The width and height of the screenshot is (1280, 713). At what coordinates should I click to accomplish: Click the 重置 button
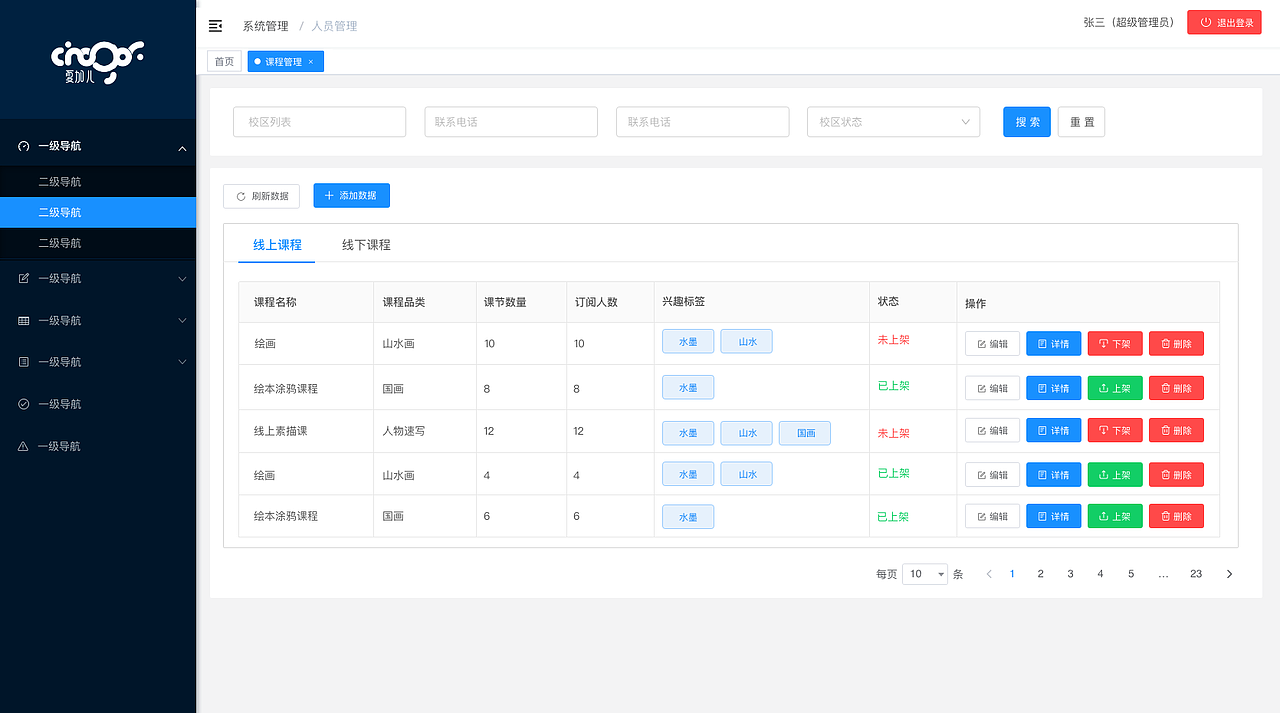point(1081,122)
